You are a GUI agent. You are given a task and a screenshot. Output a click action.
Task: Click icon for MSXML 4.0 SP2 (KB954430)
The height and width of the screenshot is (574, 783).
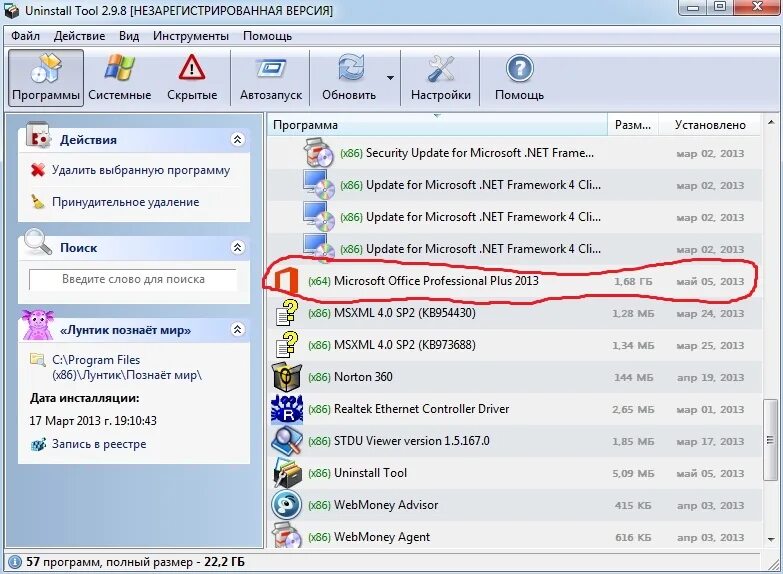[287, 313]
